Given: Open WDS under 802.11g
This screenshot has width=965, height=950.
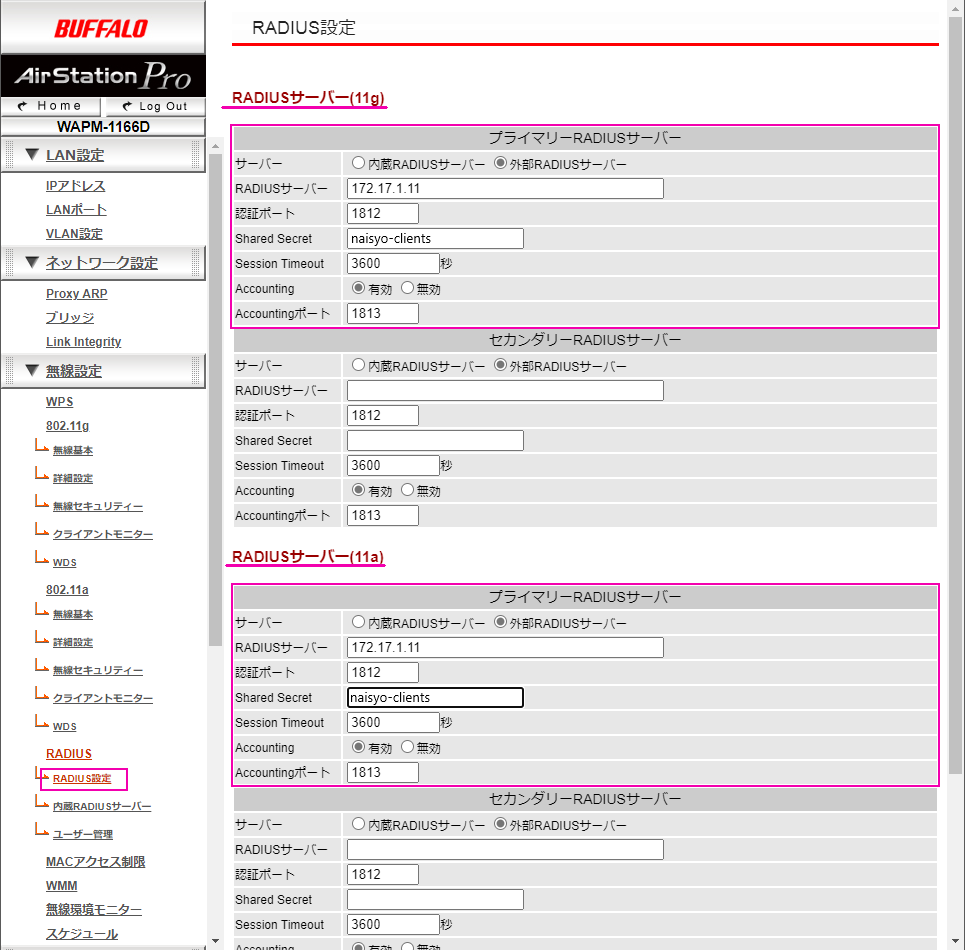Looking at the screenshot, I should 65,562.
